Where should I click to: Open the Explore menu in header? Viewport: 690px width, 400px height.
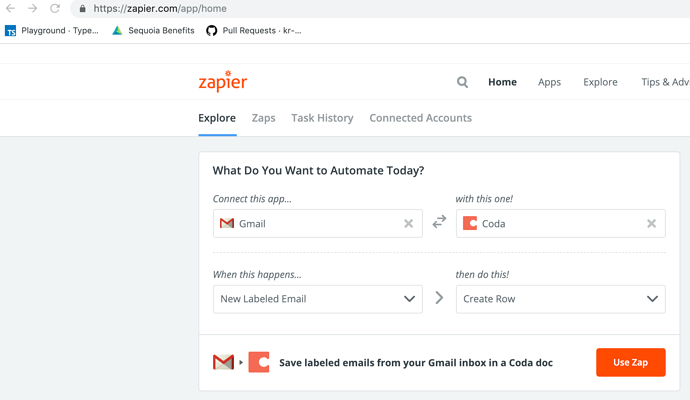pyautogui.click(x=600, y=82)
